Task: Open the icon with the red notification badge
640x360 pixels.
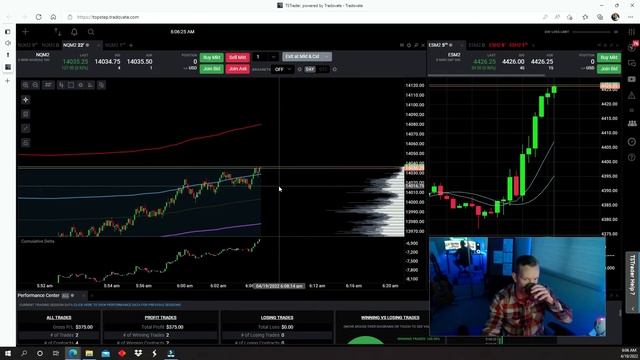Action: click(x=632, y=46)
